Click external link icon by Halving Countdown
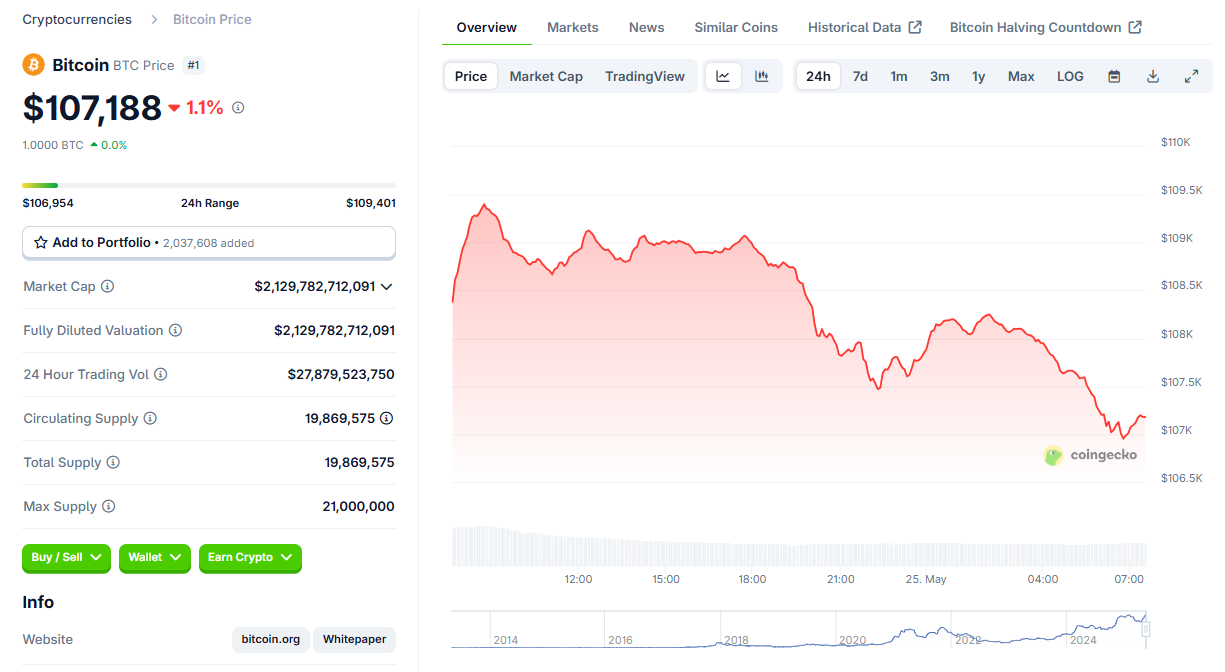1225x672 pixels. click(1135, 27)
